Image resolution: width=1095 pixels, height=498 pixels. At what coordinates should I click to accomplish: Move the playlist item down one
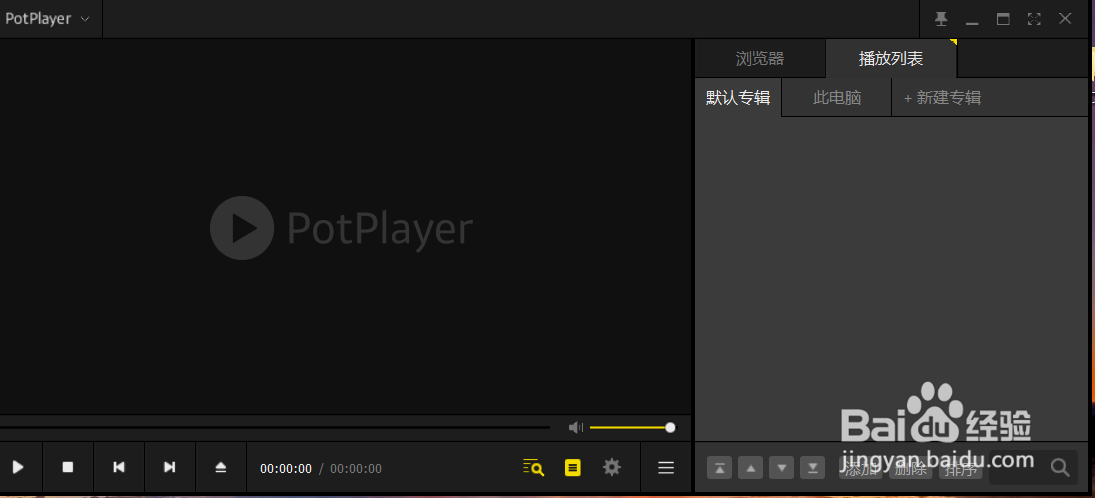[781, 468]
